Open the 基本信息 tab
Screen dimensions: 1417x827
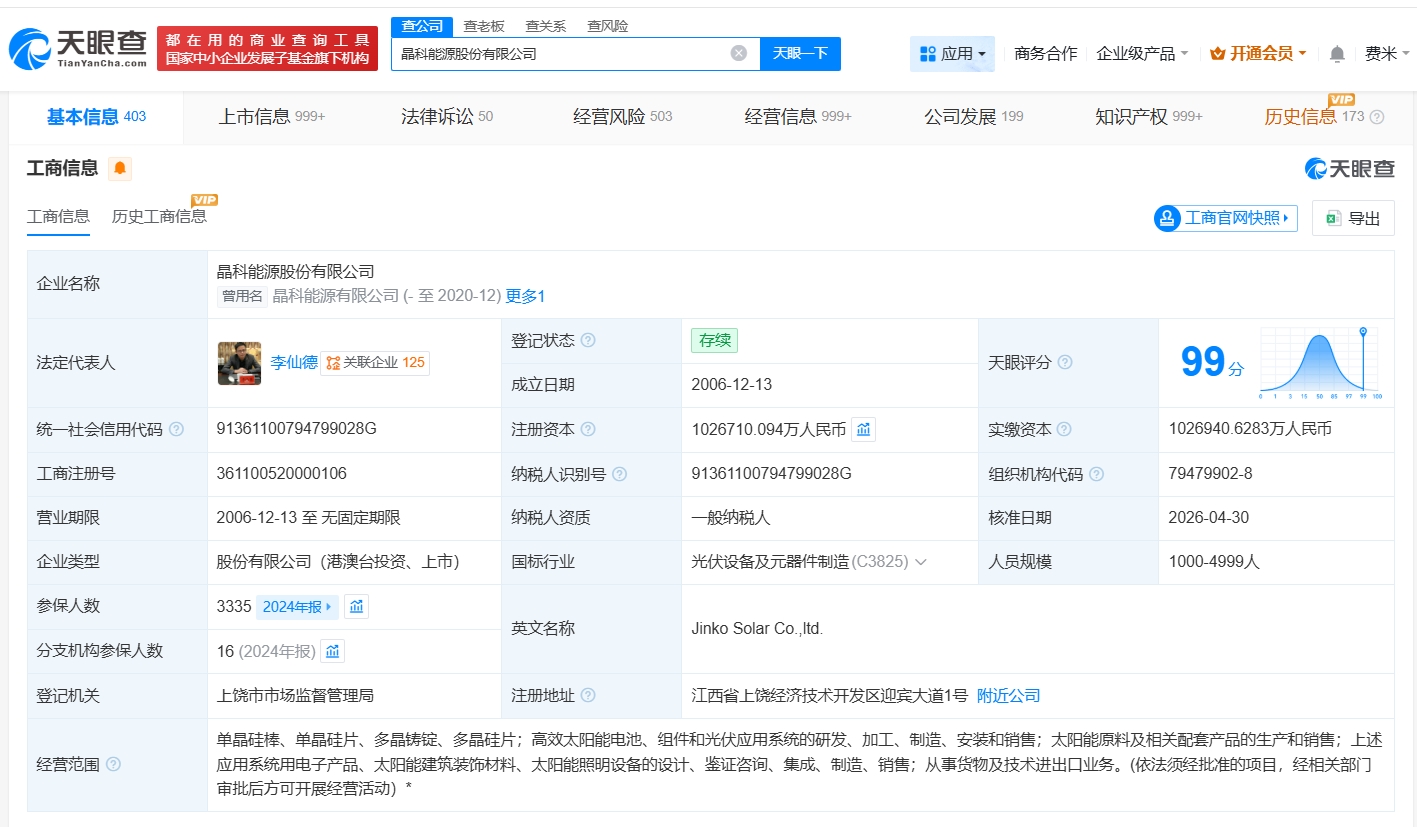click(96, 117)
